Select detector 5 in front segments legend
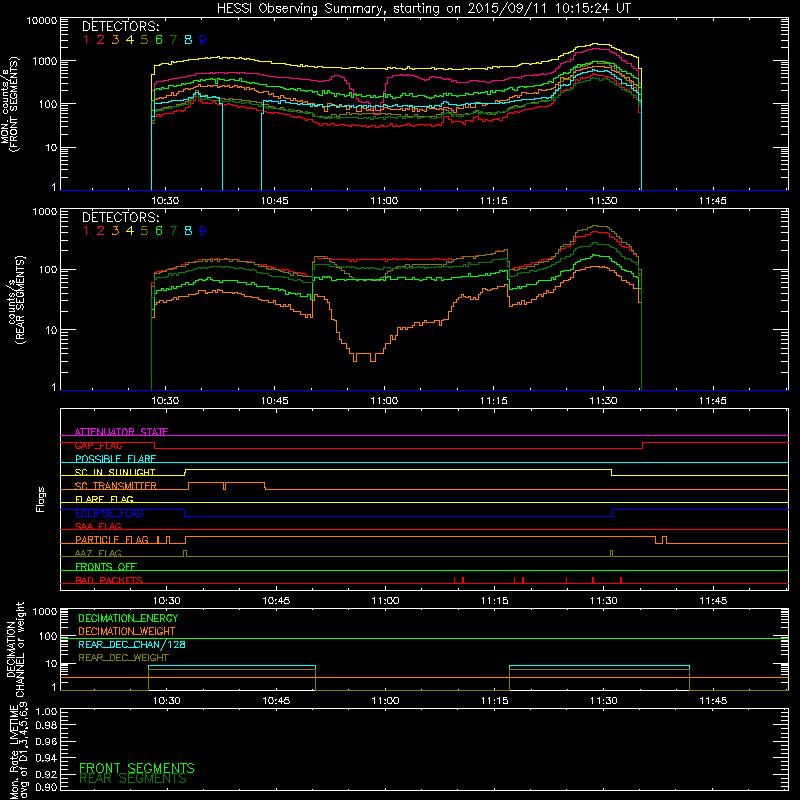This screenshot has width=800, height=800. click(144, 40)
